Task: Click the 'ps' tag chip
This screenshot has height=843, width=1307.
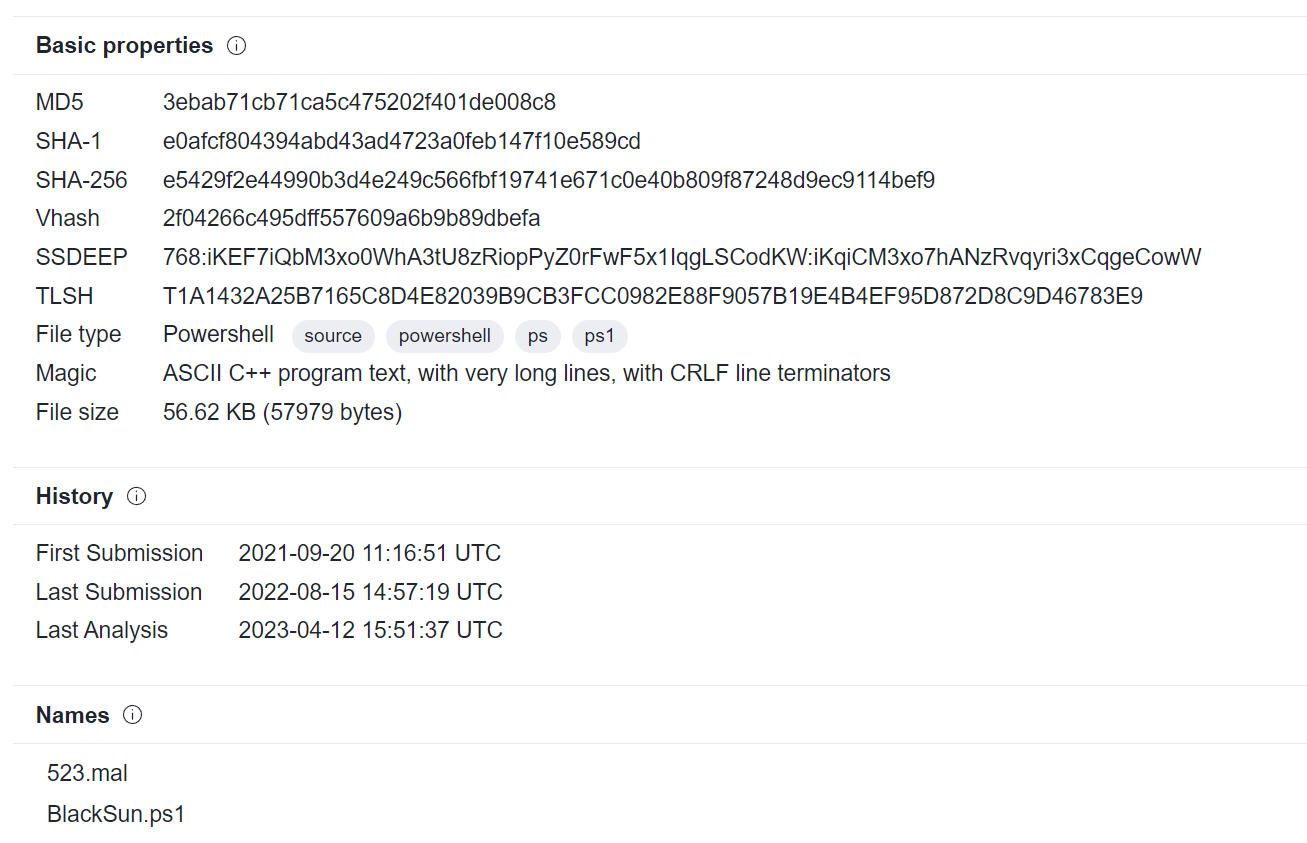Action: coord(537,336)
